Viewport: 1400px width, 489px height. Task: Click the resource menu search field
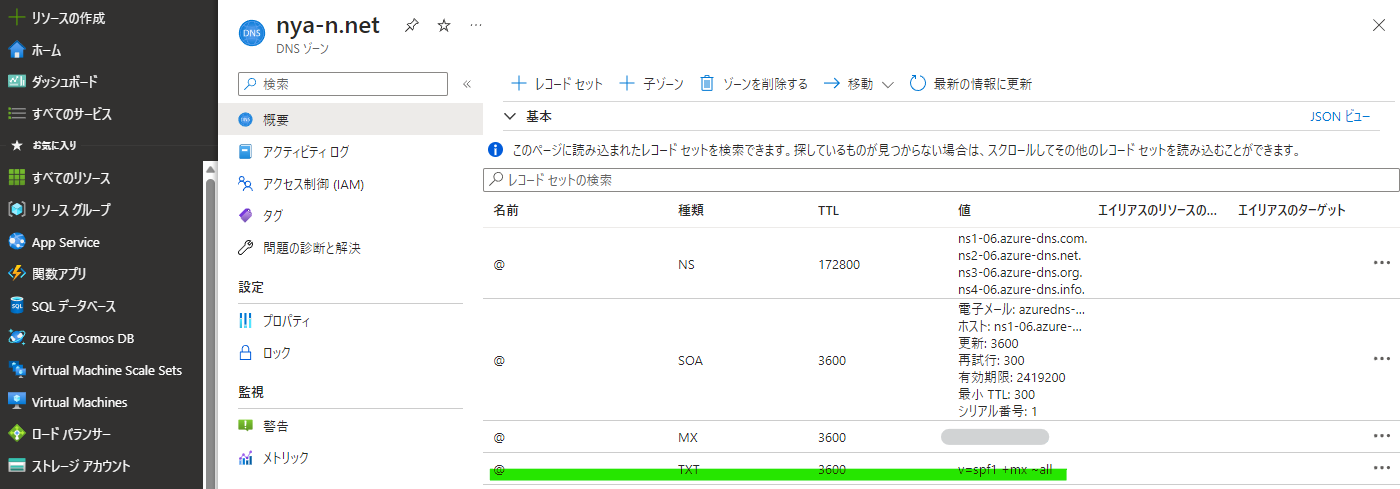(343, 84)
